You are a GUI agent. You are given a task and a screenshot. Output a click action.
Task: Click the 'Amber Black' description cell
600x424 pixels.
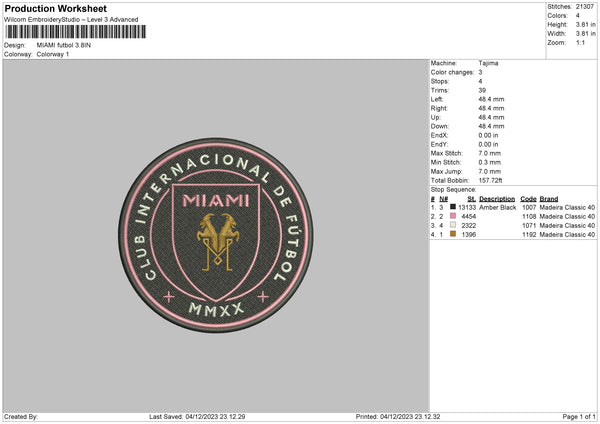point(497,207)
